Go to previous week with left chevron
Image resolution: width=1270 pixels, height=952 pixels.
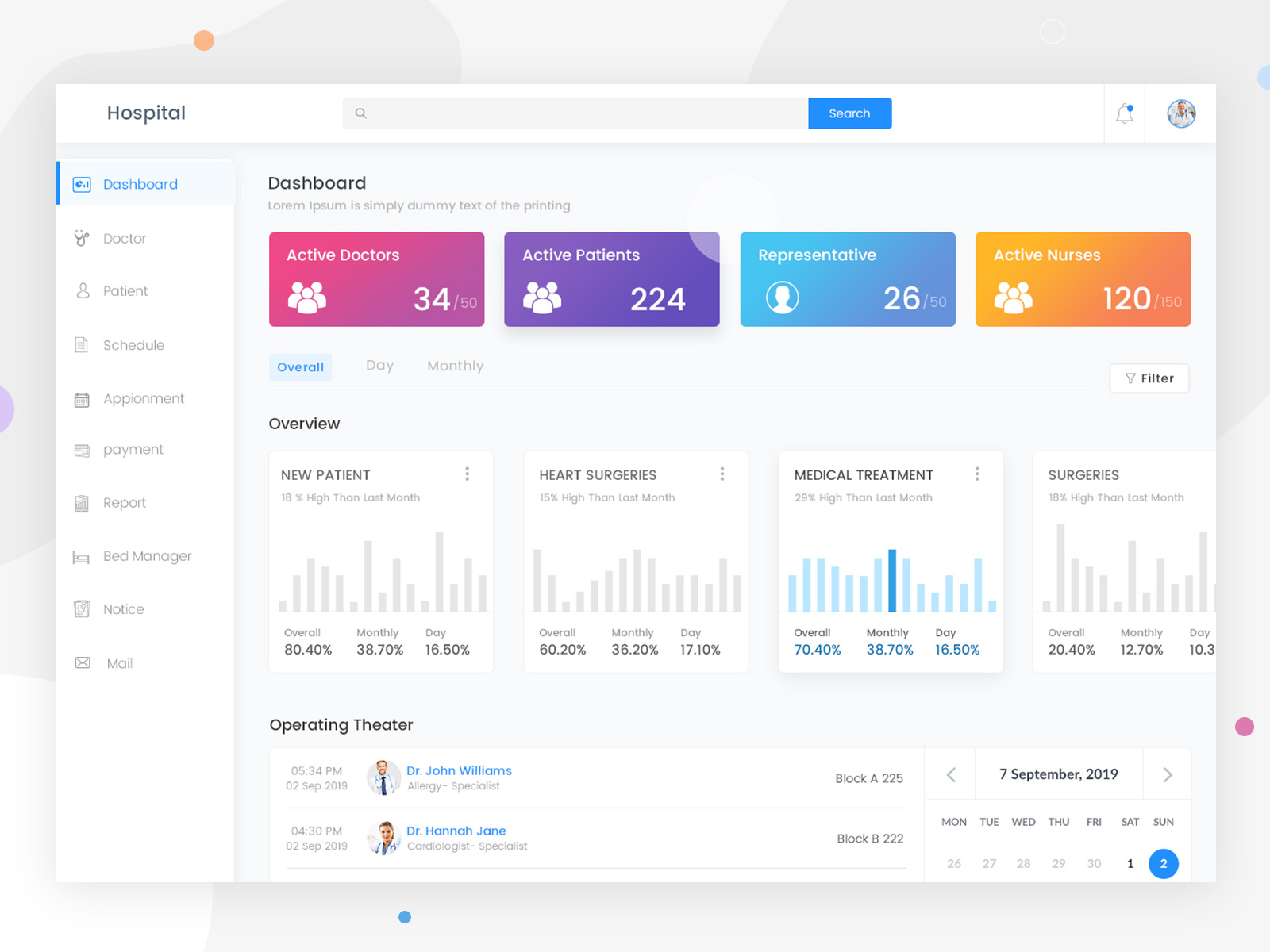pos(950,774)
